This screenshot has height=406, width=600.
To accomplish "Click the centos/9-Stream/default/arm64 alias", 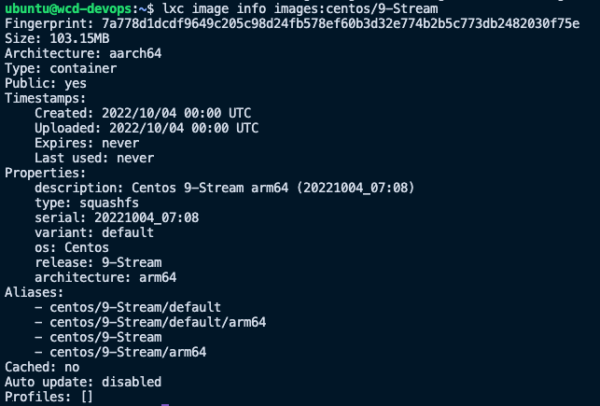I will (x=158, y=322).
